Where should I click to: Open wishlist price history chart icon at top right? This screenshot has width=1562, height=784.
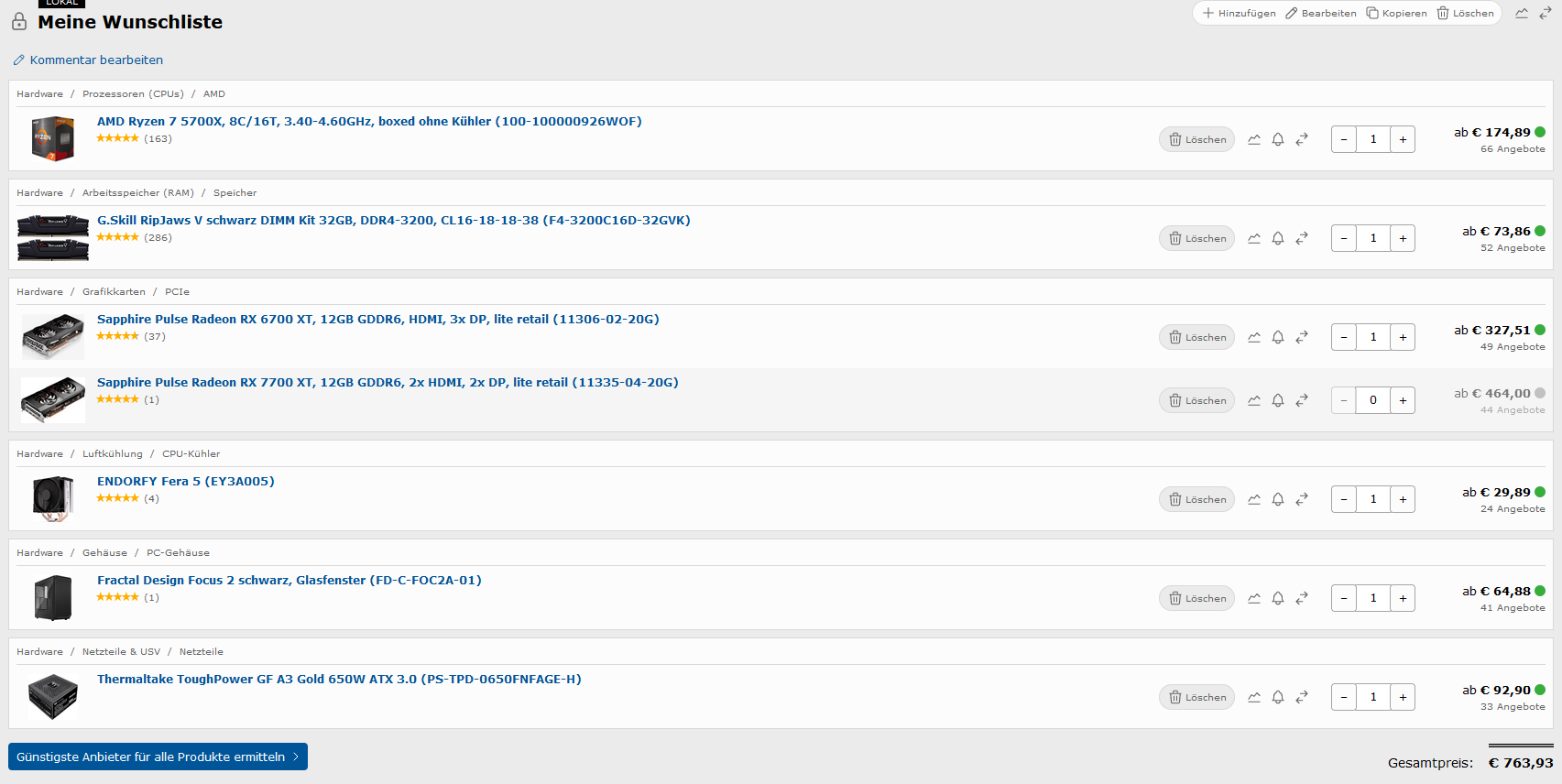pos(1522,13)
